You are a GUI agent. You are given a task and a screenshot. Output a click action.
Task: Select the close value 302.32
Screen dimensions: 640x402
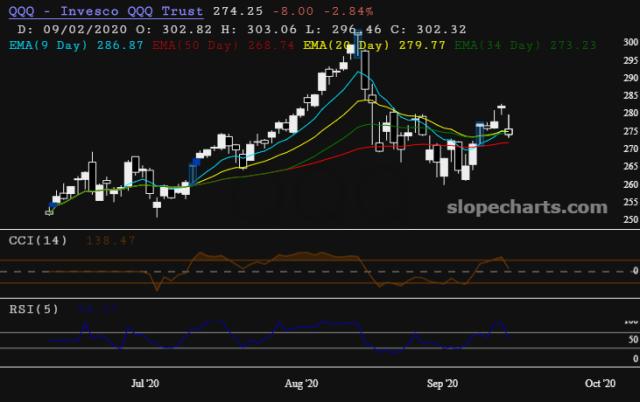pyautogui.click(x=441, y=29)
